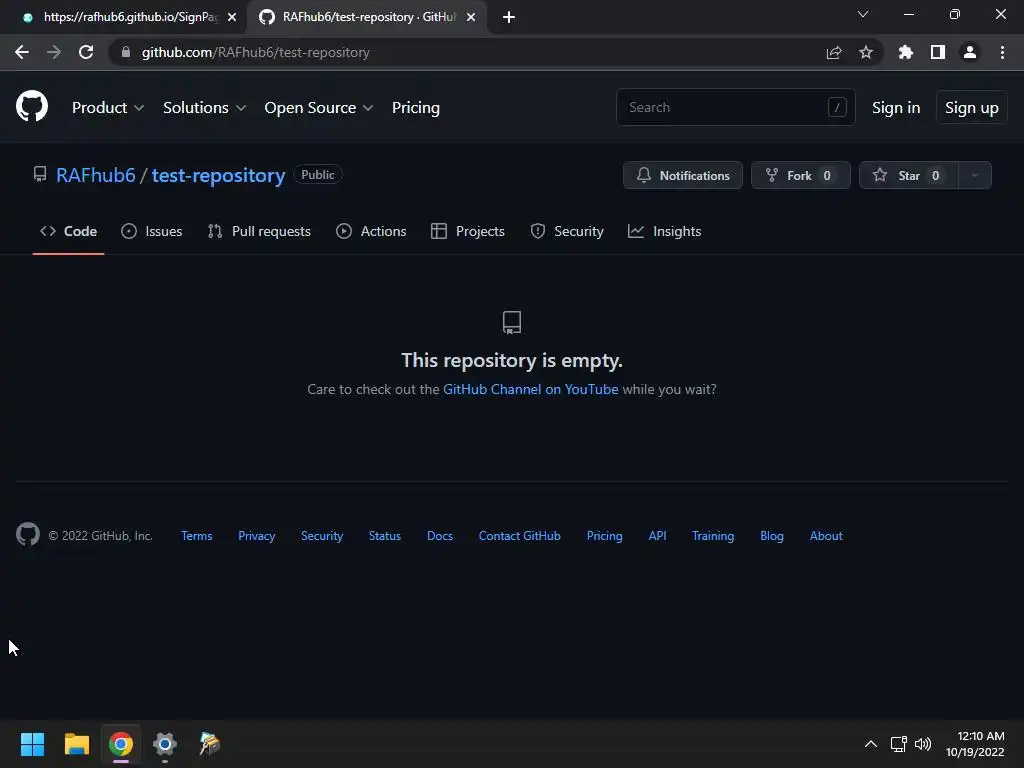
Task: Open the Windows Start menu
Action: (x=32, y=743)
